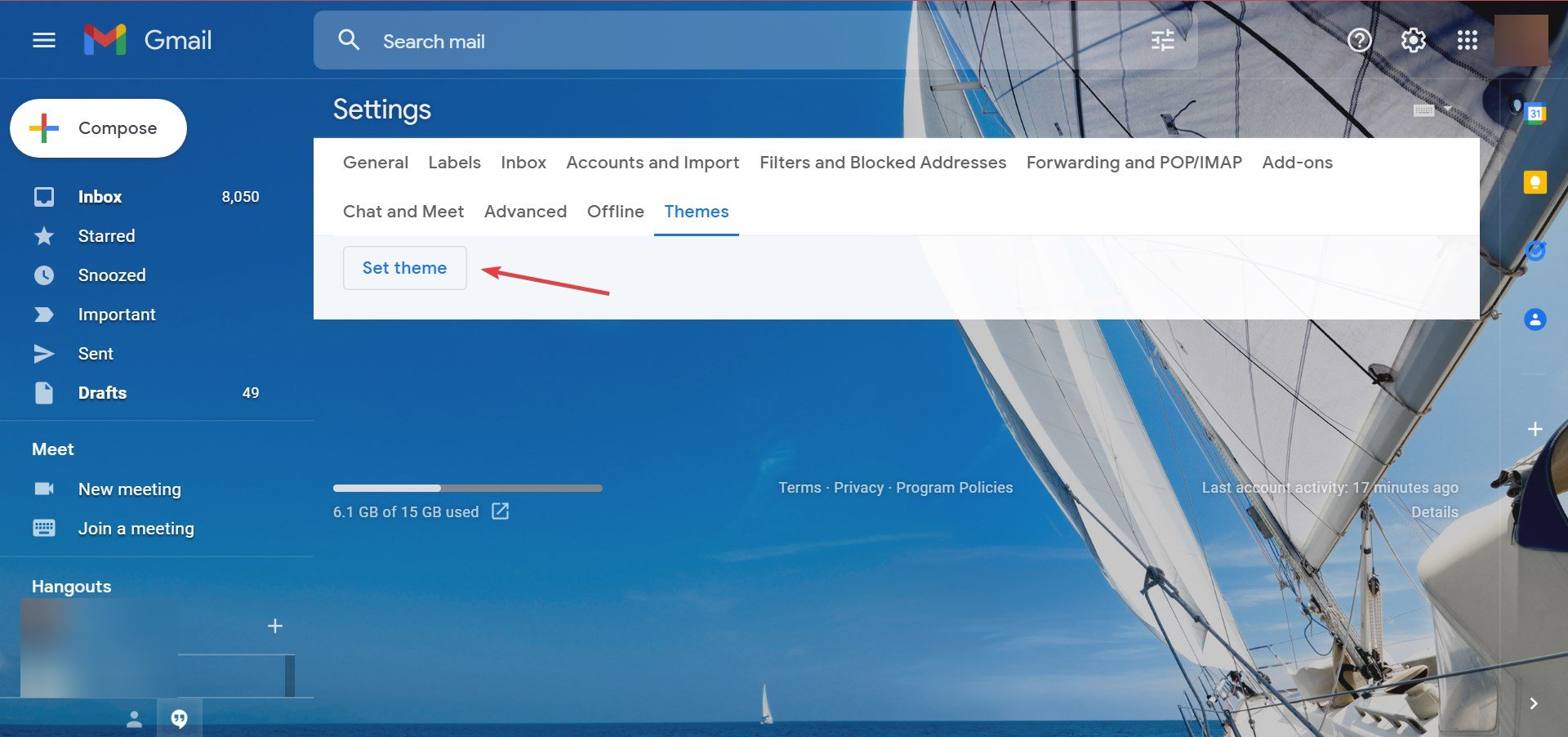Open the Program Policies link
1568x737 pixels.
(x=954, y=488)
